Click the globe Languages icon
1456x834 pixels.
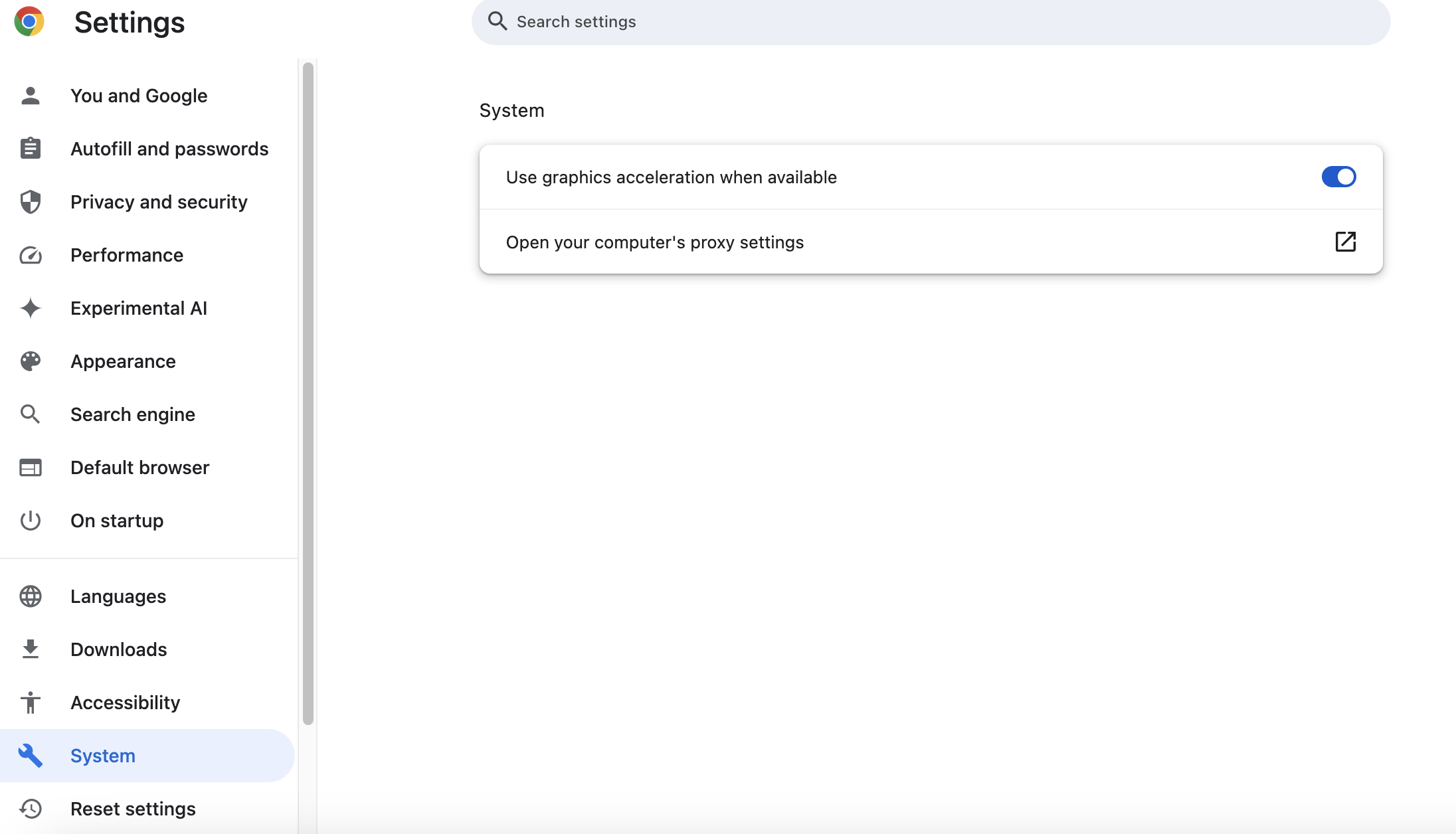coord(31,596)
